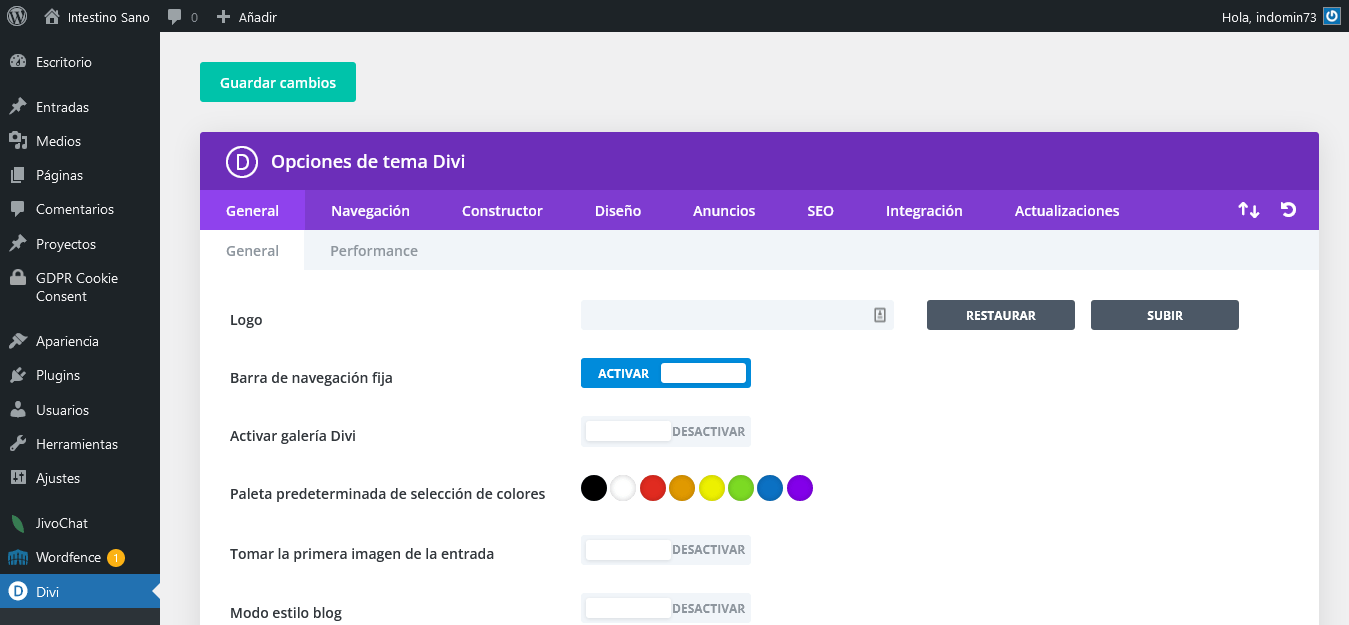Click the RESTAURAR button
This screenshot has width=1349, height=625.
tap(1001, 315)
